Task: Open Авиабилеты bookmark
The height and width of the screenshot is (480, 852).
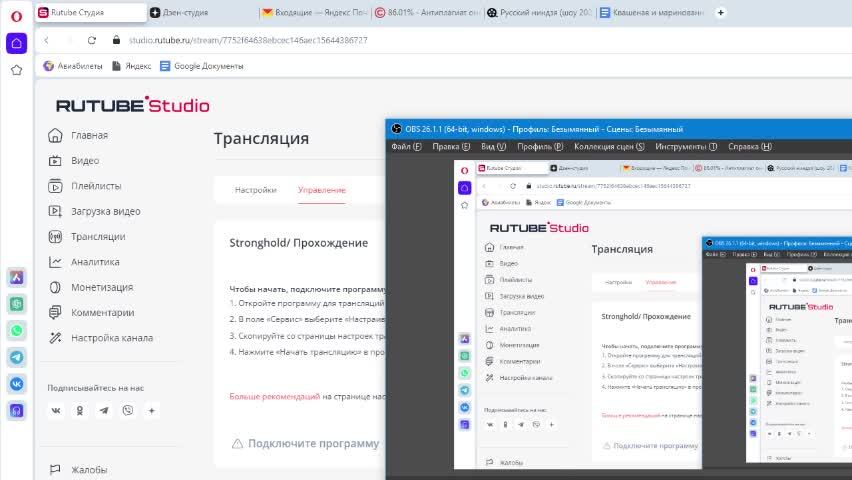Action: click(73, 66)
